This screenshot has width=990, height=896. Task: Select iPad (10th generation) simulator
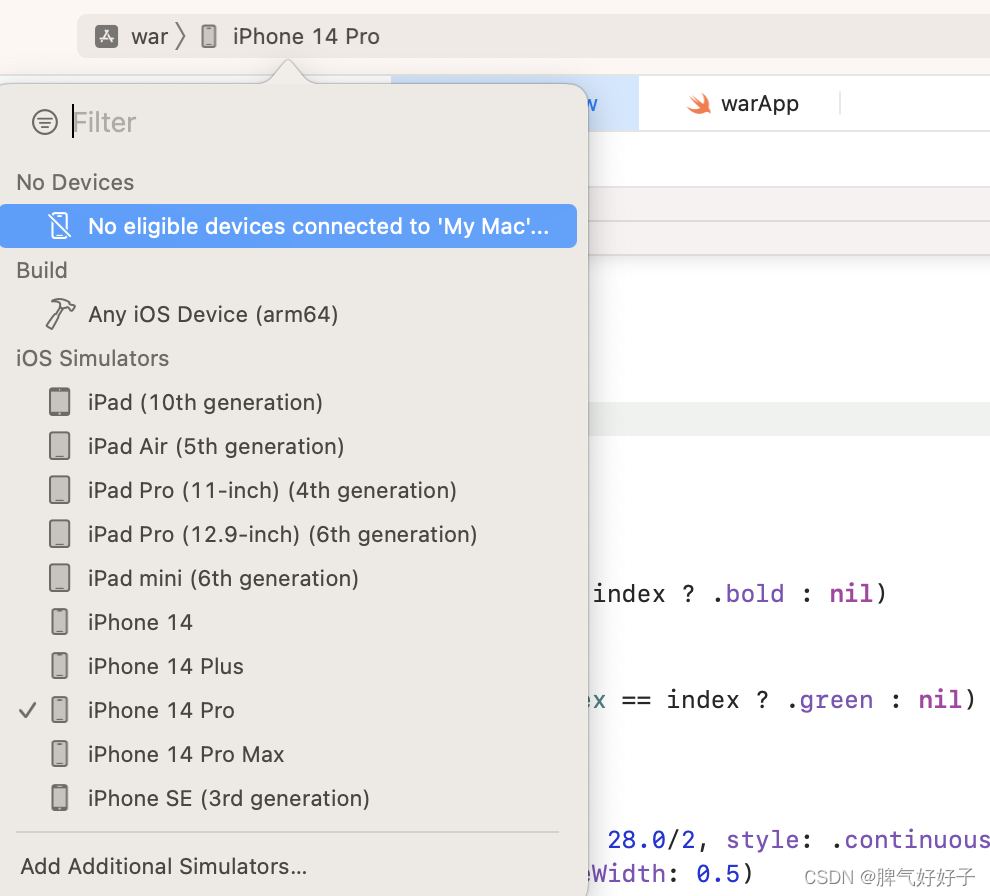pos(205,402)
